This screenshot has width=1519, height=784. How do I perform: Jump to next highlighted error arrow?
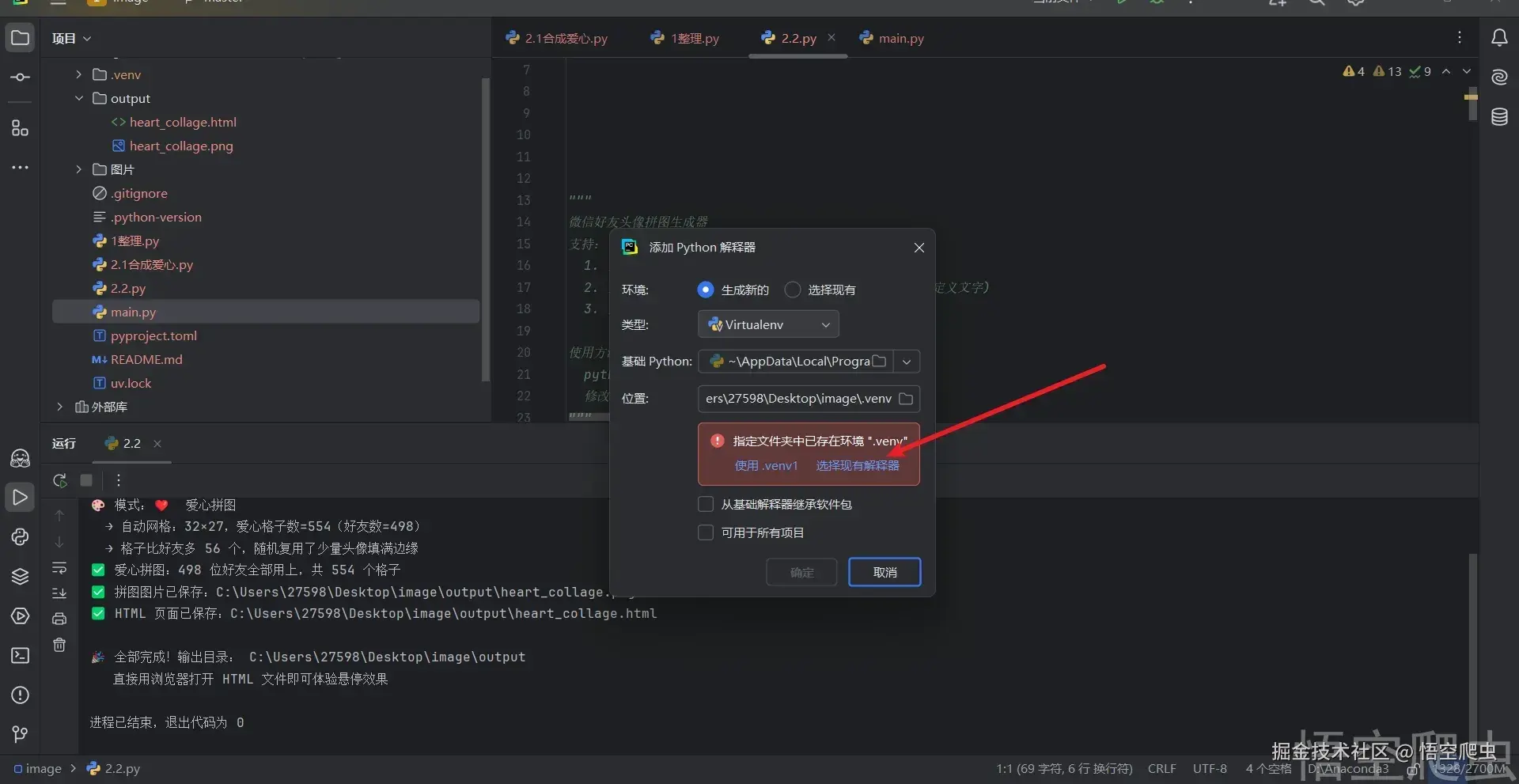tap(1467, 71)
